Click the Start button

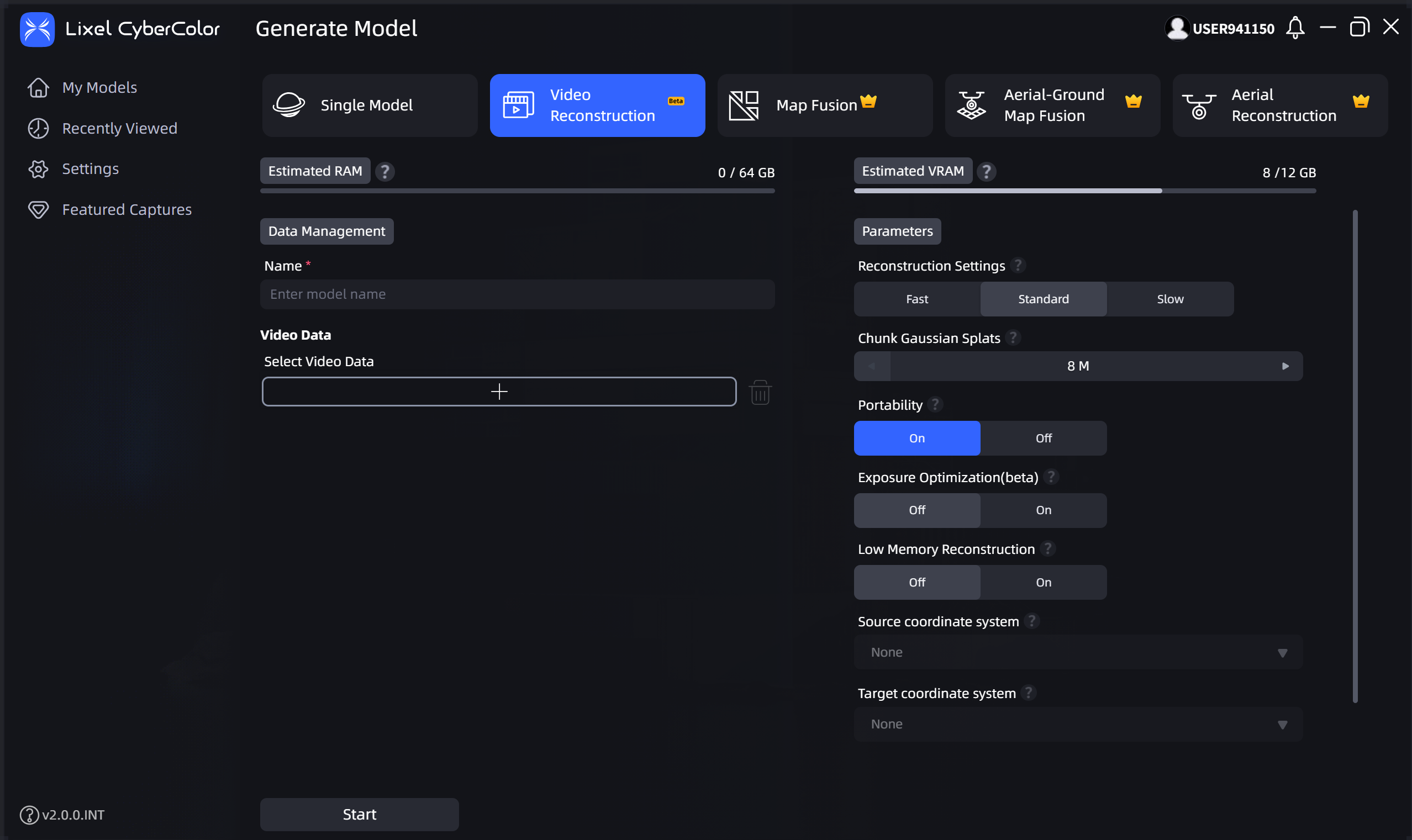coord(360,815)
